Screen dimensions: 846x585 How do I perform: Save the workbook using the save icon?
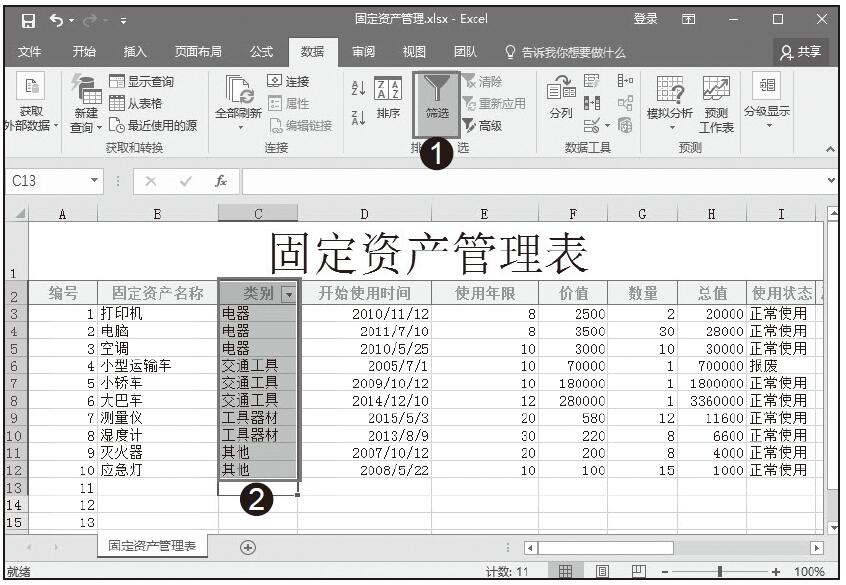(x=30, y=19)
